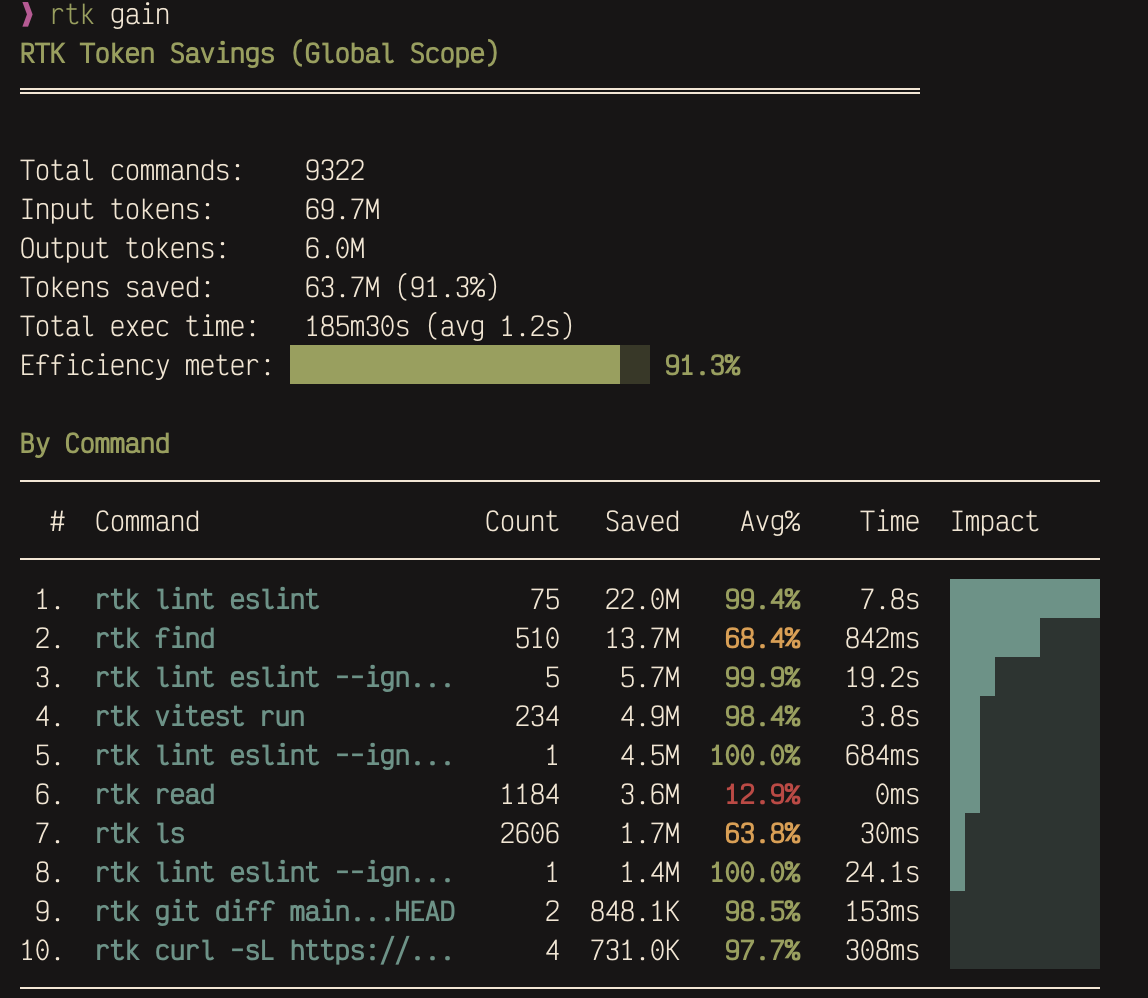
Task: Click the Count column header
Action: pyautogui.click(x=521, y=521)
